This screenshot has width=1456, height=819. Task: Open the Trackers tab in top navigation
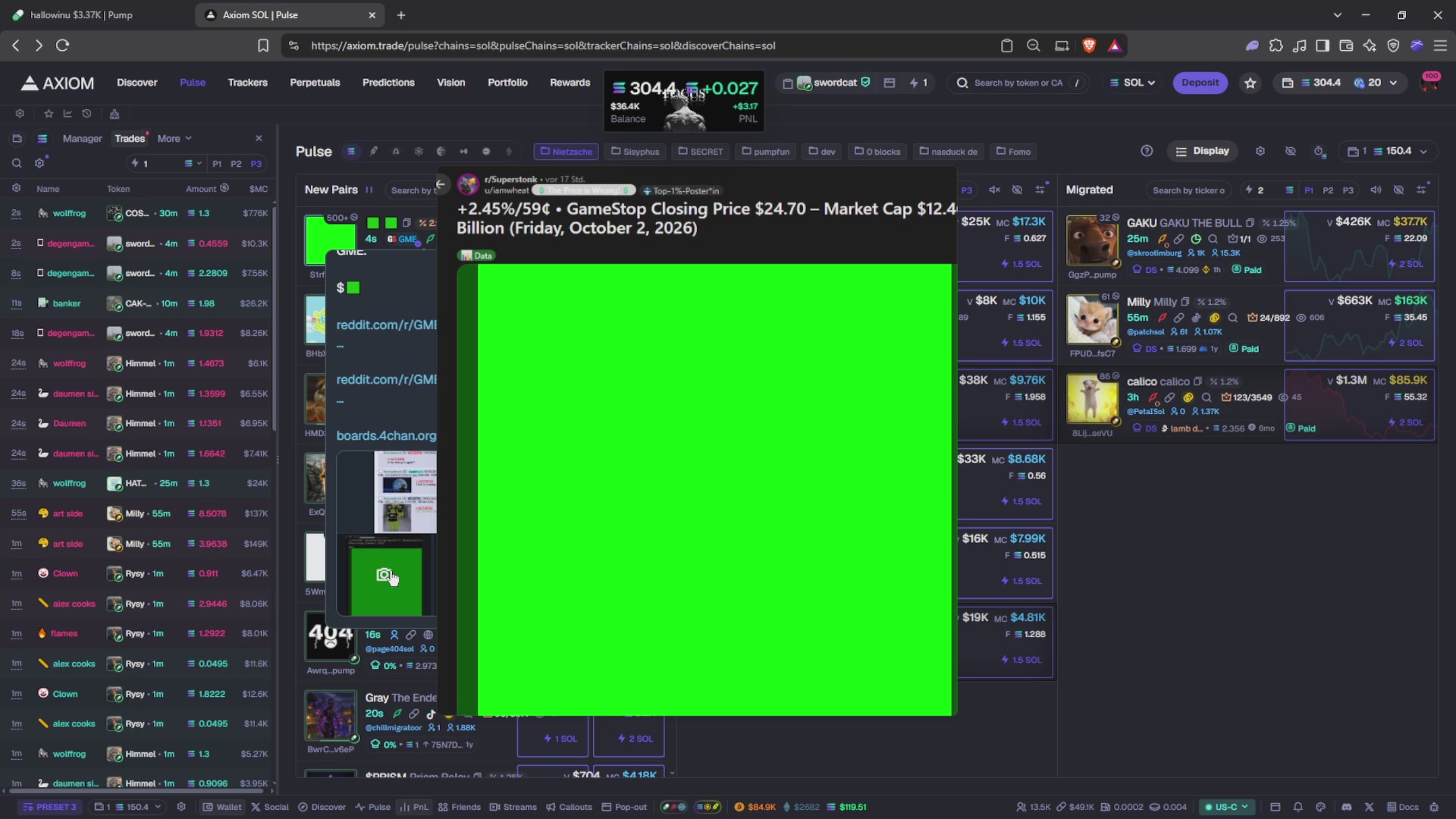coord(247,83)
